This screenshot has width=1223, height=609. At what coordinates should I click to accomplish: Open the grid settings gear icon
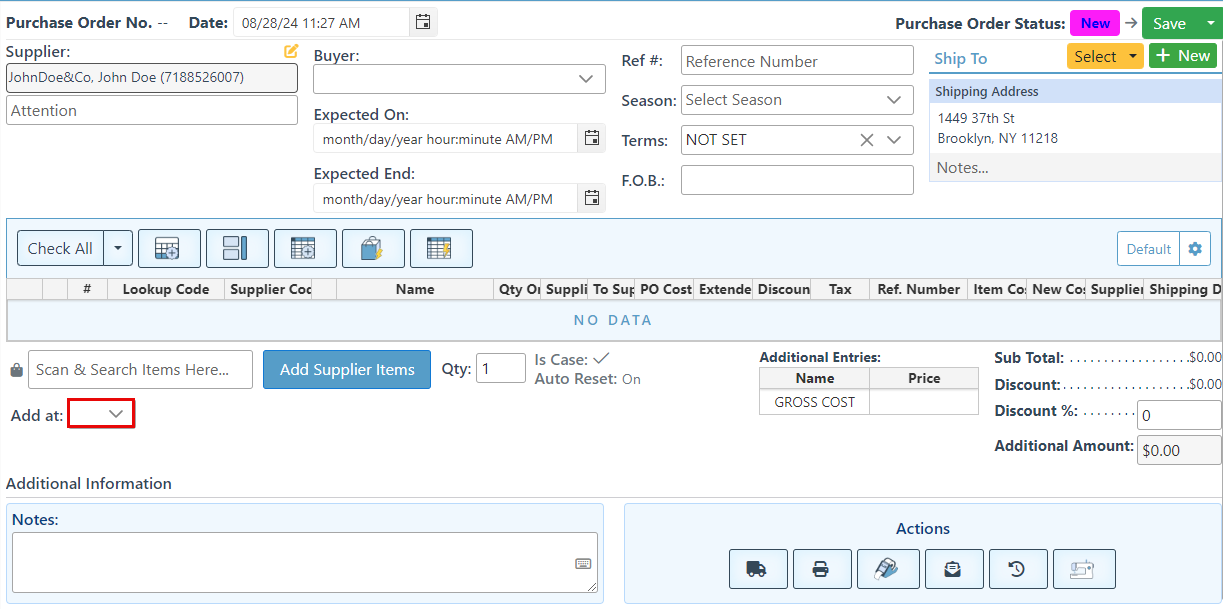coord(1195,249)
